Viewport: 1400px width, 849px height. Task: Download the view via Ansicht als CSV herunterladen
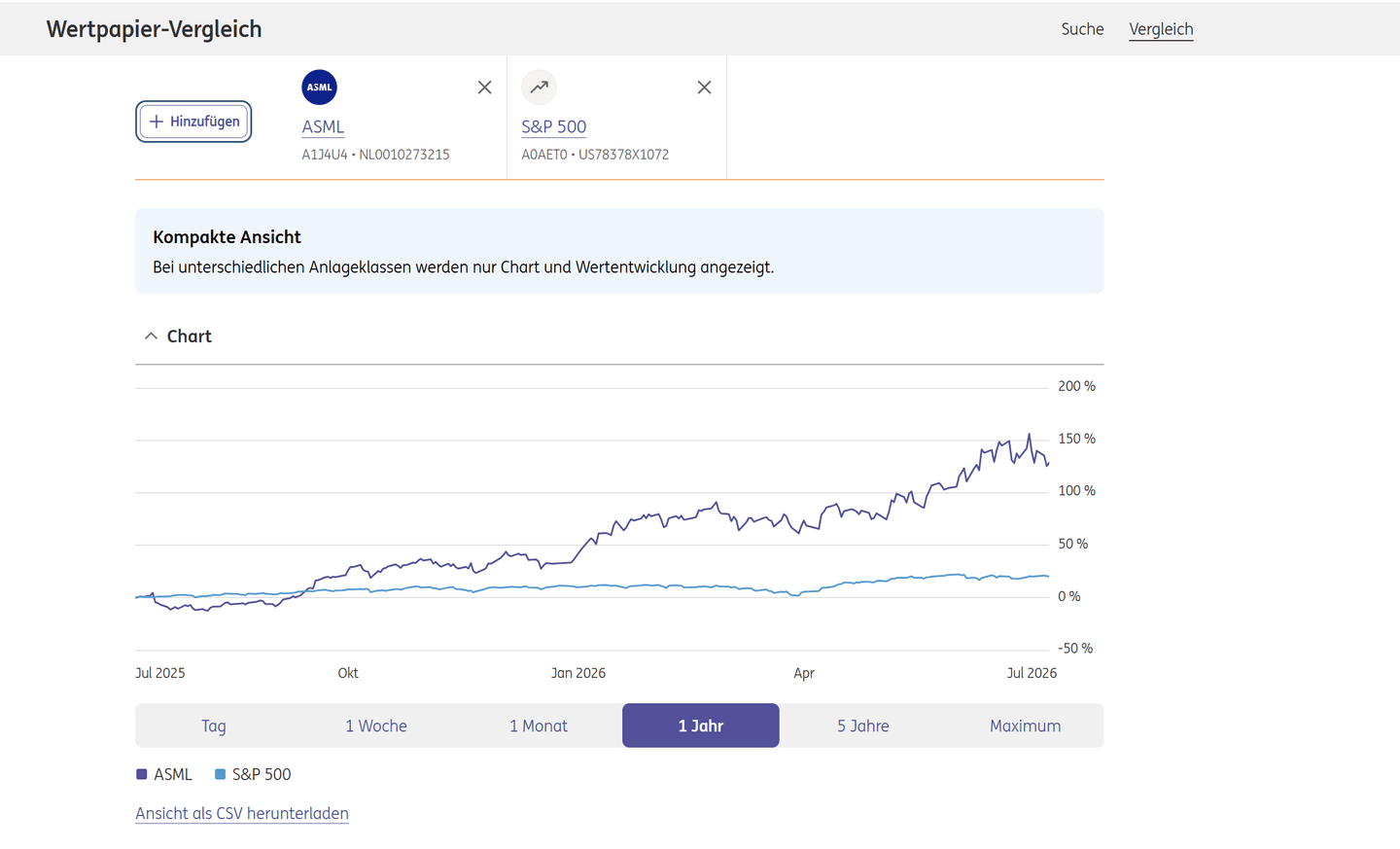[x=242, y=813]
